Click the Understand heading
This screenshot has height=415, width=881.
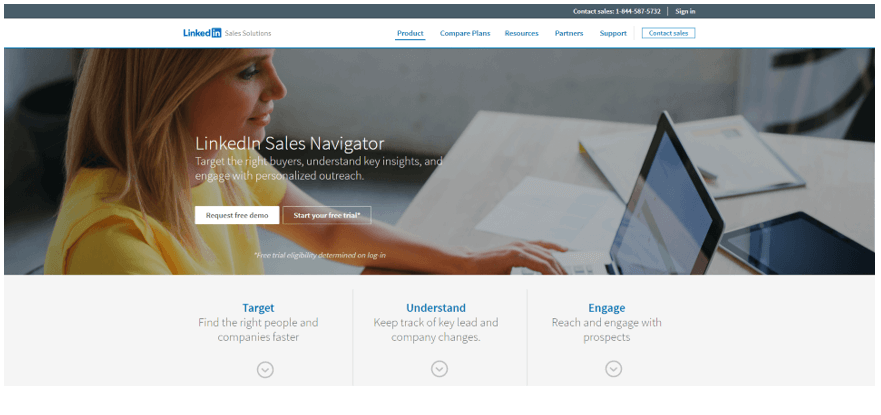coord(436,308)
